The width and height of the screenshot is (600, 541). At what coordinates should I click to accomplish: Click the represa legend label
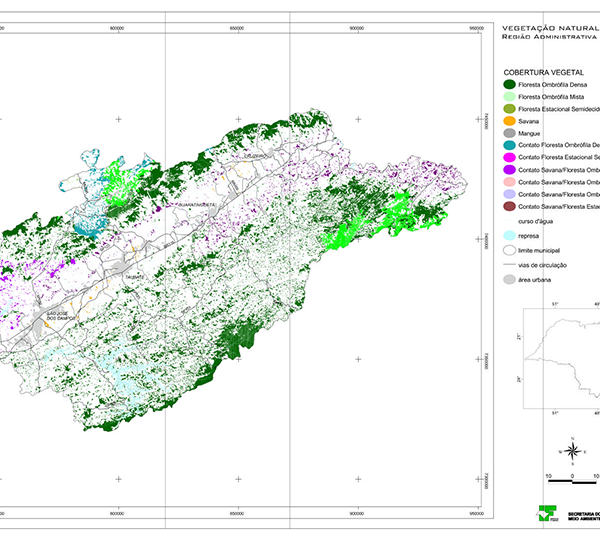coord(528,236)
